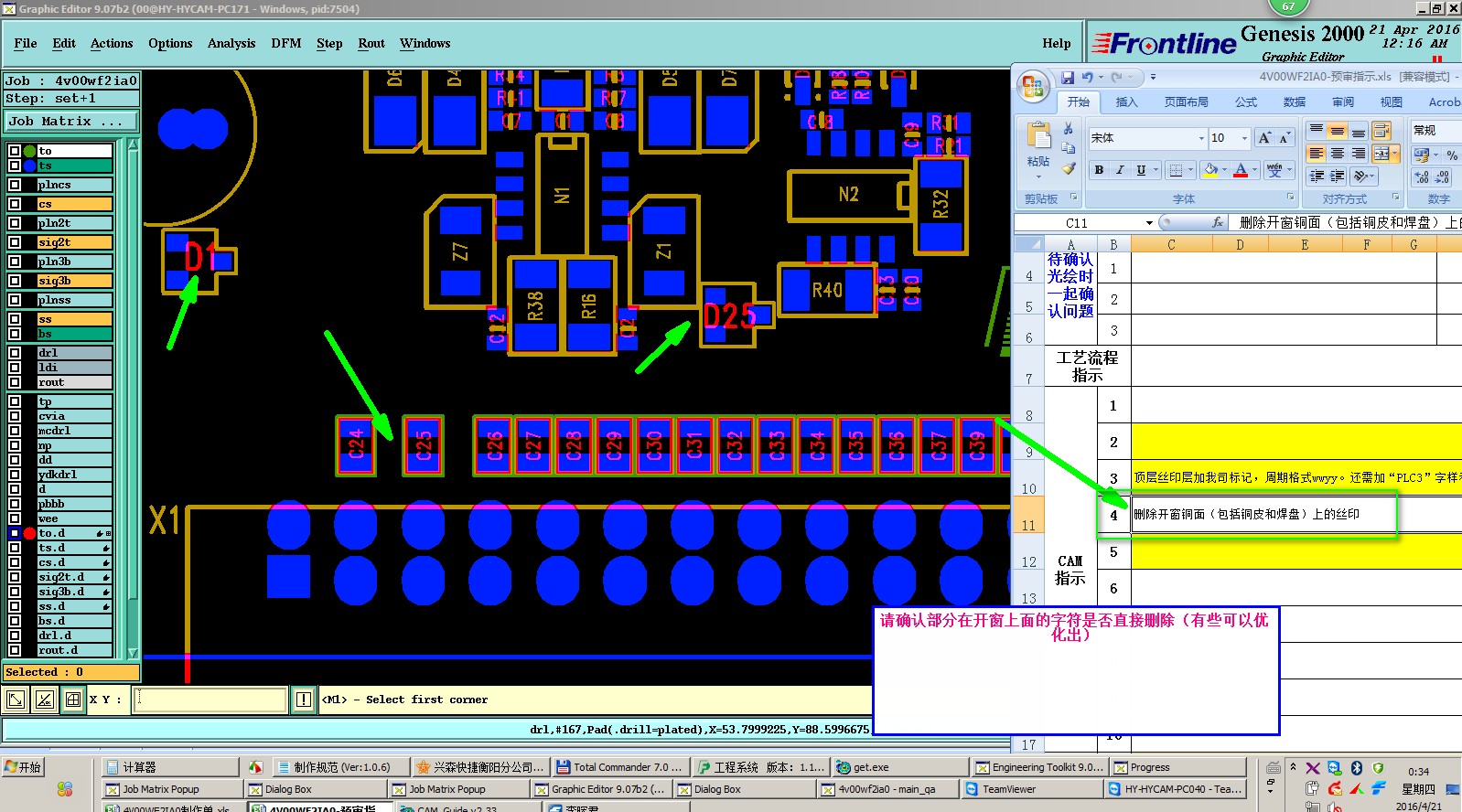Click the Job Matrix button
This screenshot has width=1462, height=812.
point(71,121)
